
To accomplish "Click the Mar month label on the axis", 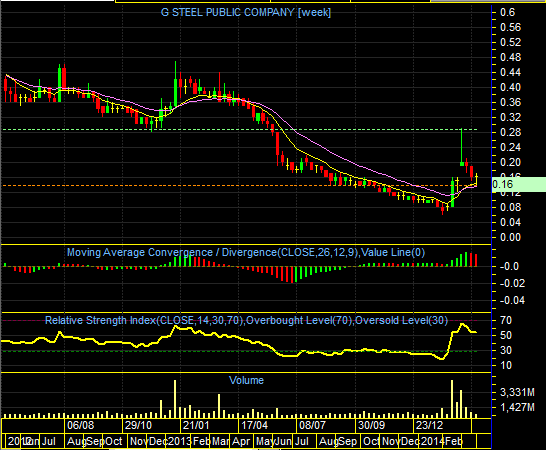I will pyautogui.click(x=220, y=441).
